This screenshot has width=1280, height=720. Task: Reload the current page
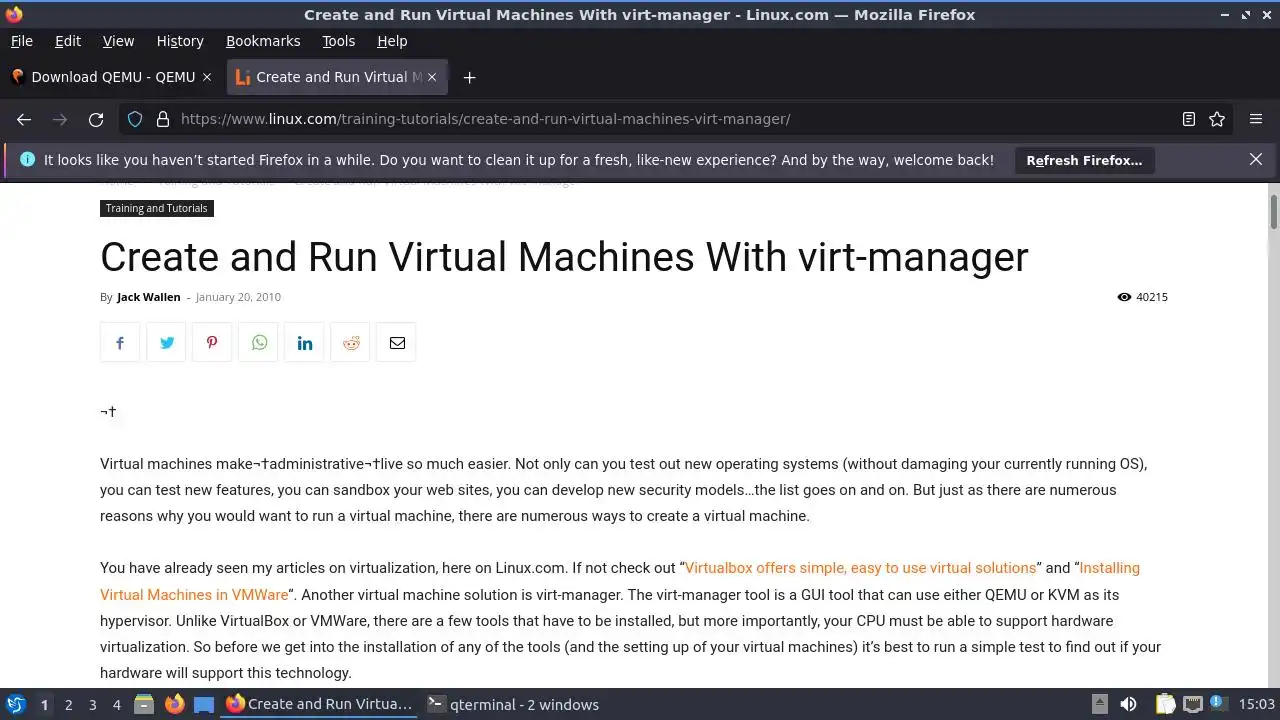(96, 119)
